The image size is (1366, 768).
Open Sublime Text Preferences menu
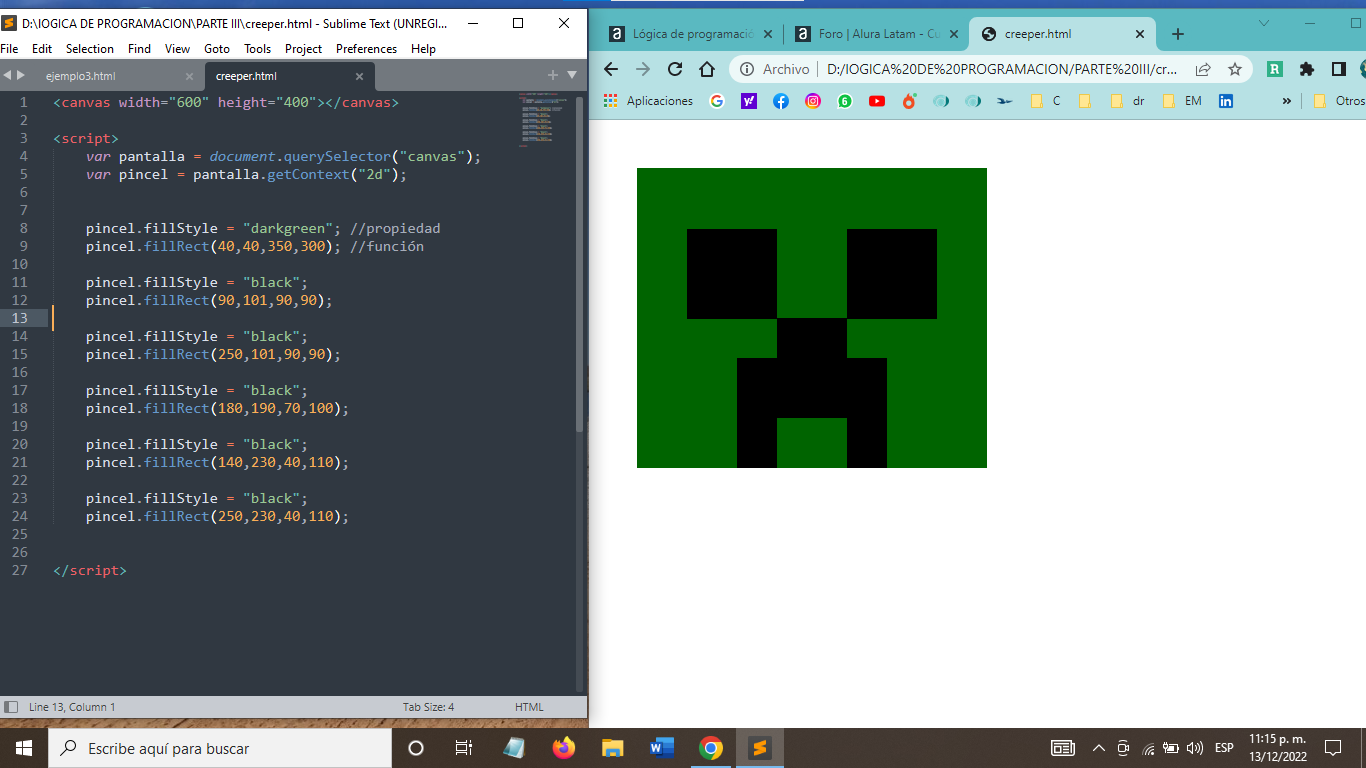pyautogui.click(x=366, y=48)
